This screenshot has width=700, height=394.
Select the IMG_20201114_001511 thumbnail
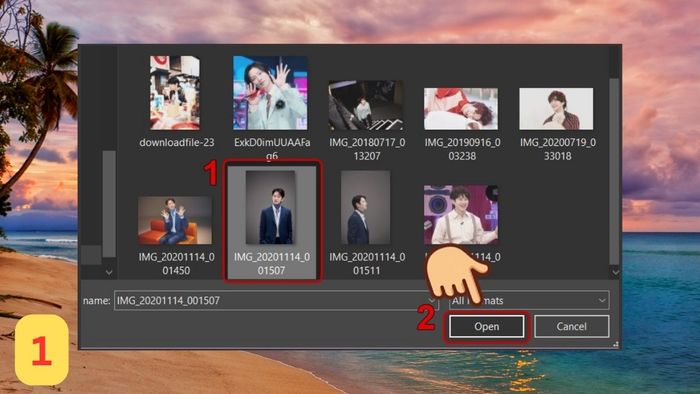[366, 207]
